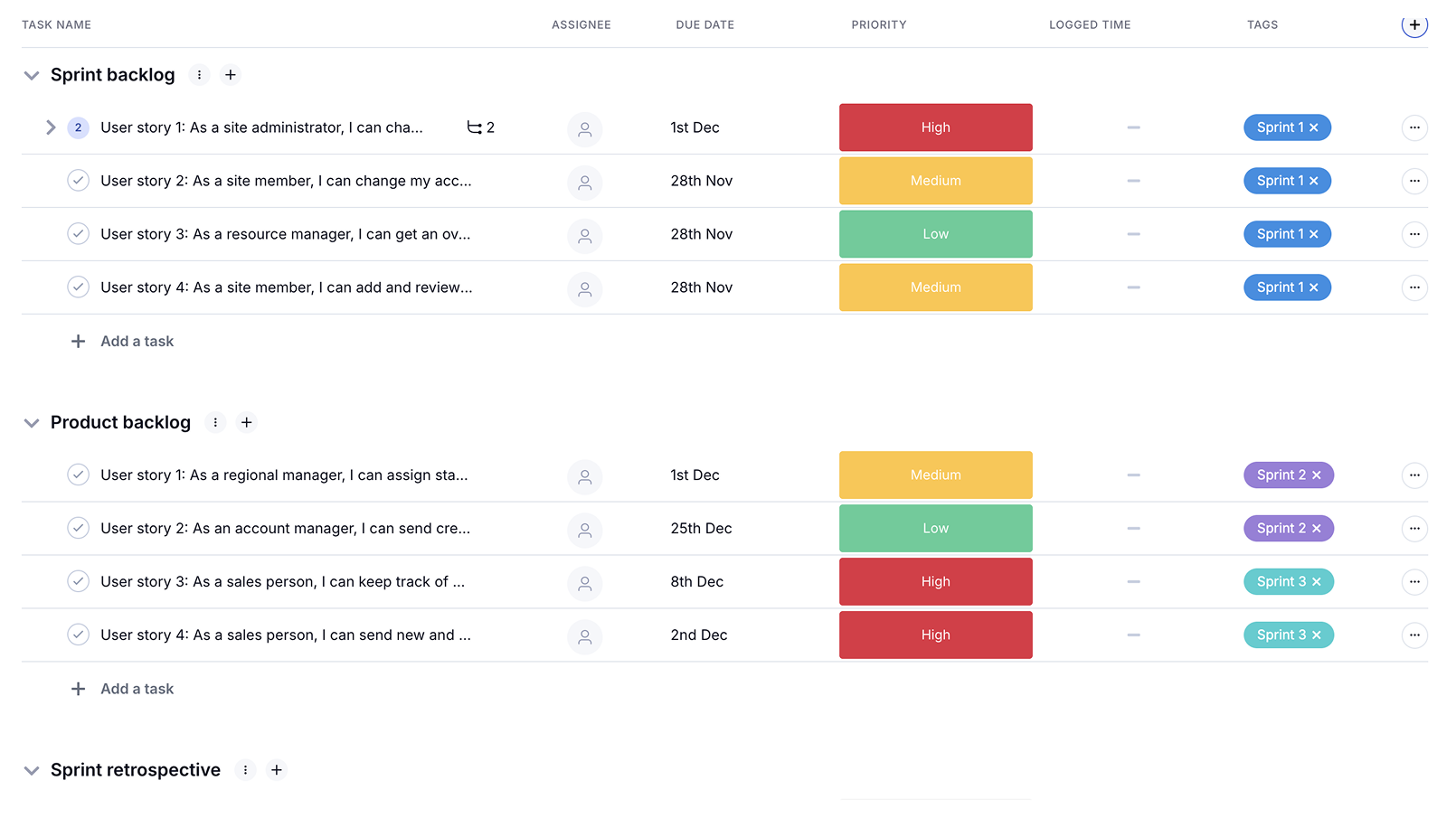The image size is (1456, 837).
Task: Complete Sprint backlog user story 4
Action: click(79, 287)
